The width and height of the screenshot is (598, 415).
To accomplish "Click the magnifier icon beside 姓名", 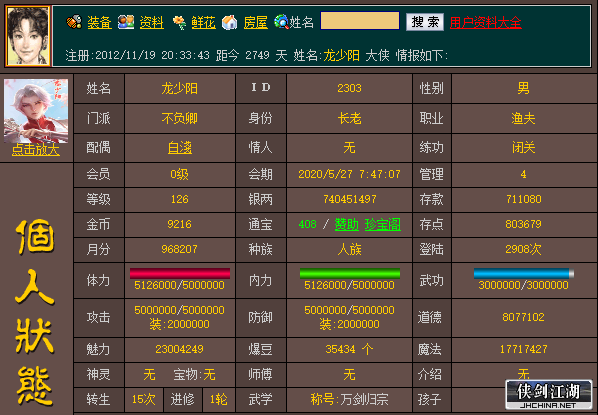I will (281, 22).
